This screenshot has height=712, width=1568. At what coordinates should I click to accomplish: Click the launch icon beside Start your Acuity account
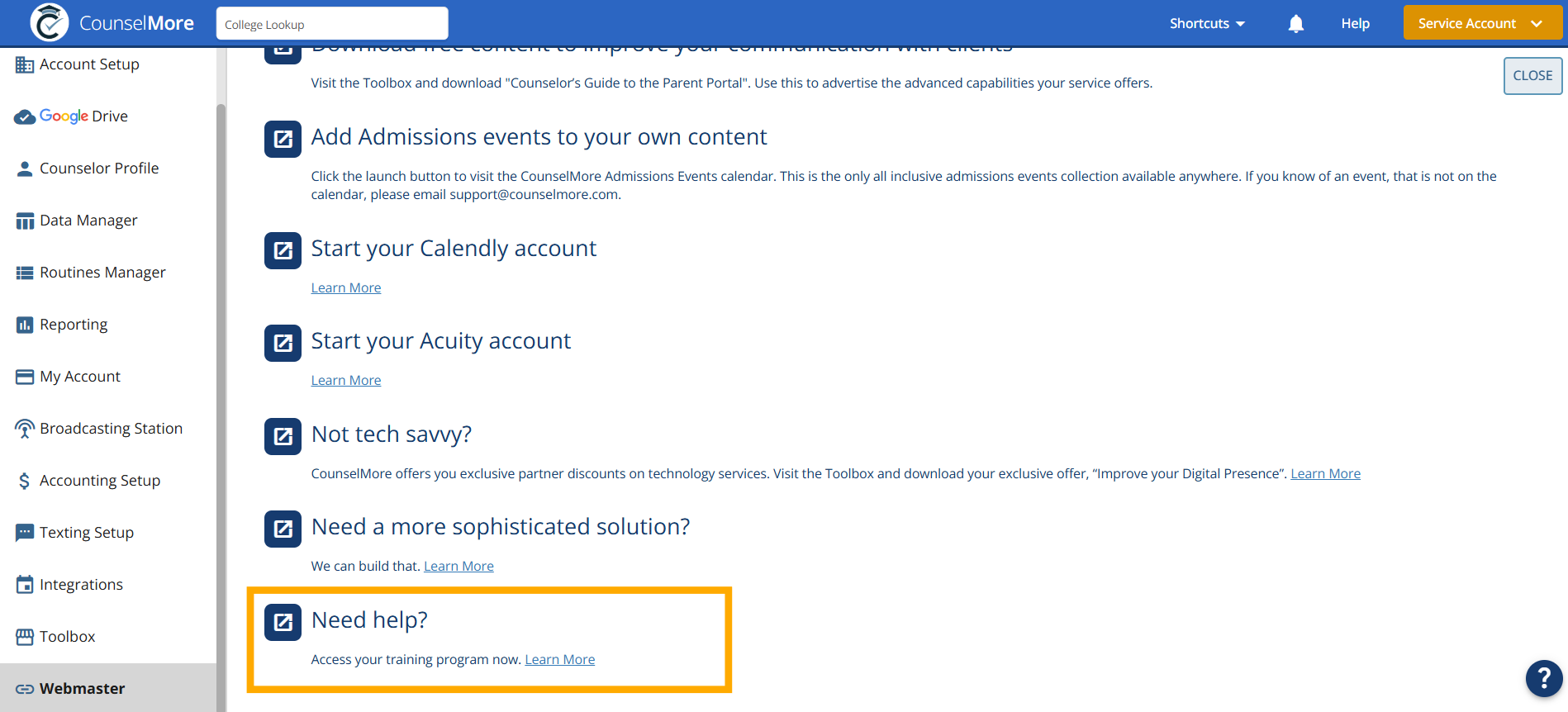point(283,343)
